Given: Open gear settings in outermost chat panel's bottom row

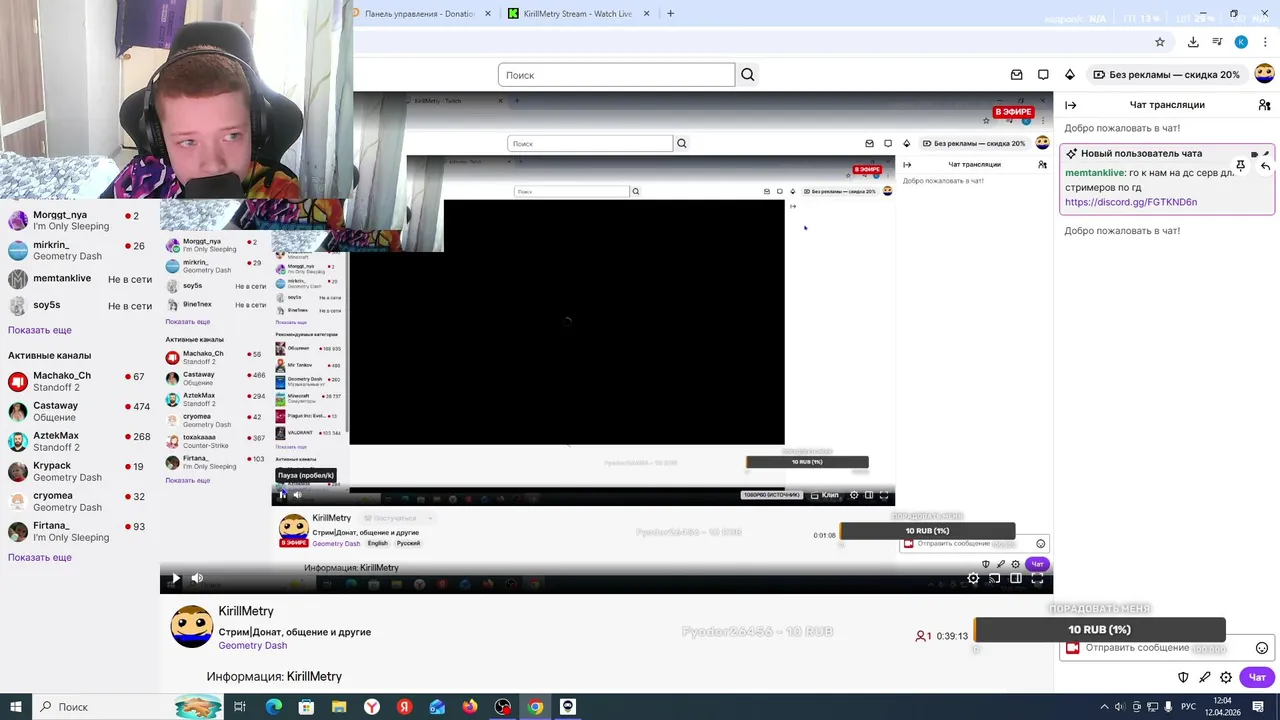Looking at the screenshot, I should (1226, 677).
